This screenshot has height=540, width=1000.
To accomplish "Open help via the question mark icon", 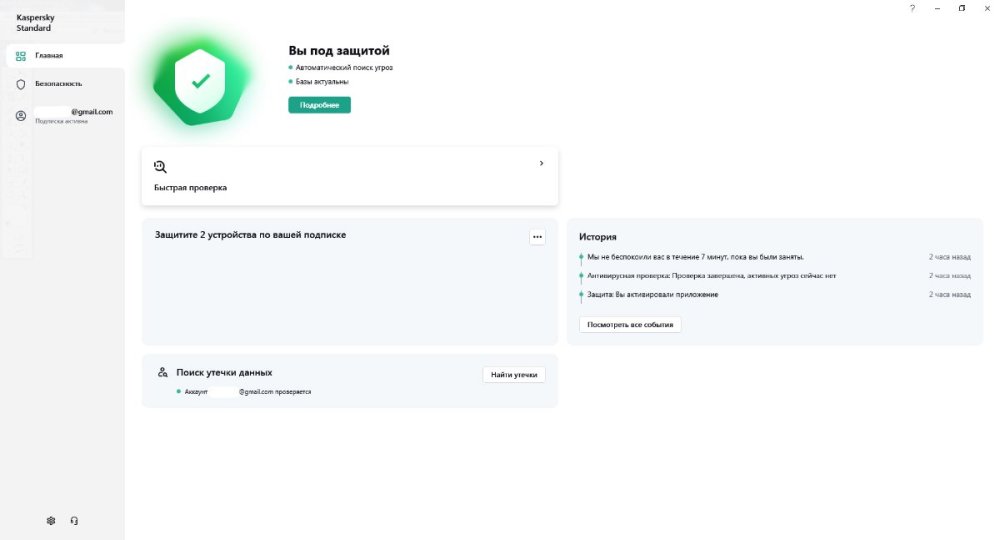I will tap(912, 8).
